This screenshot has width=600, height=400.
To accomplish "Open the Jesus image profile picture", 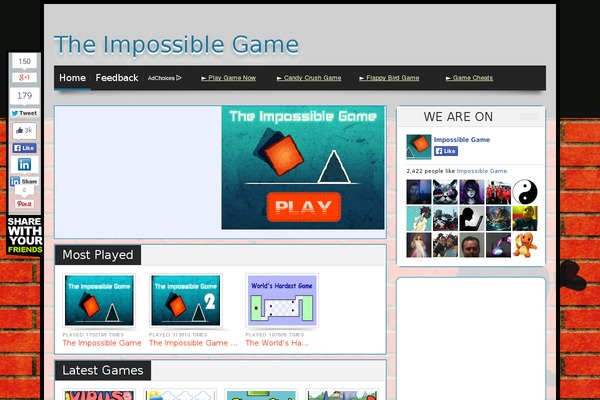I will pyautogui.click(x=419, y=245).
